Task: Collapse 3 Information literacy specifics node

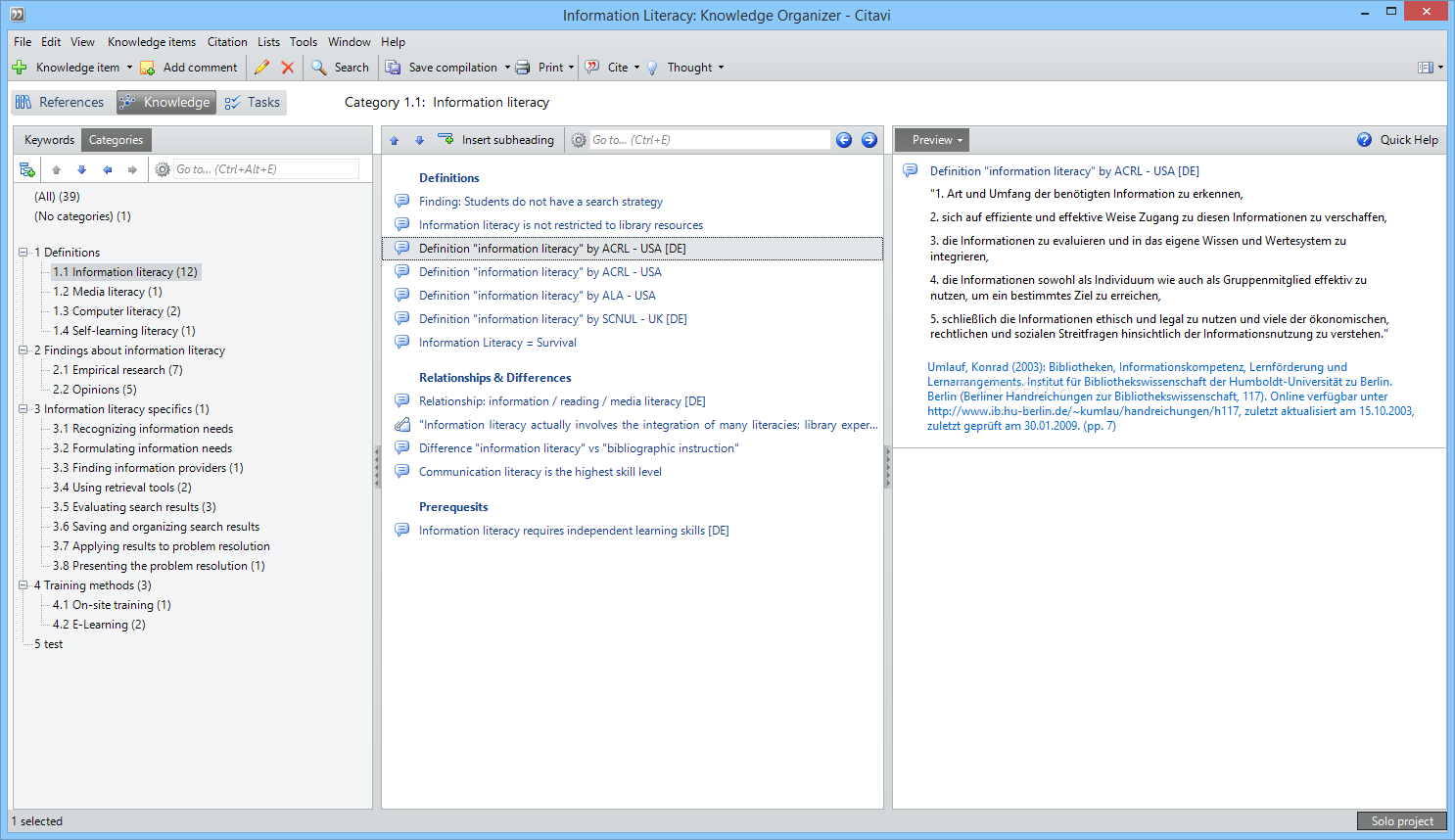Action: pyautogui.click(x=23, y=409)
